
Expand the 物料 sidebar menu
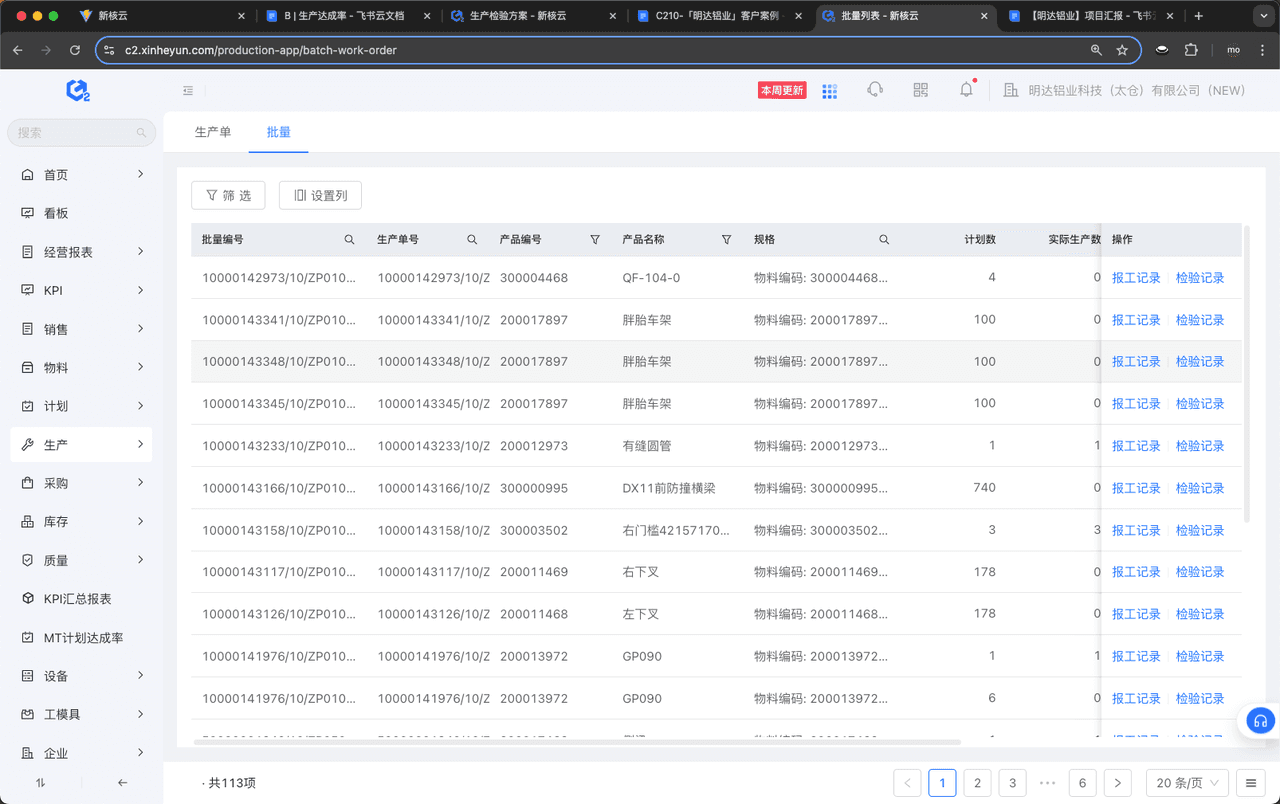coord(140,367)
